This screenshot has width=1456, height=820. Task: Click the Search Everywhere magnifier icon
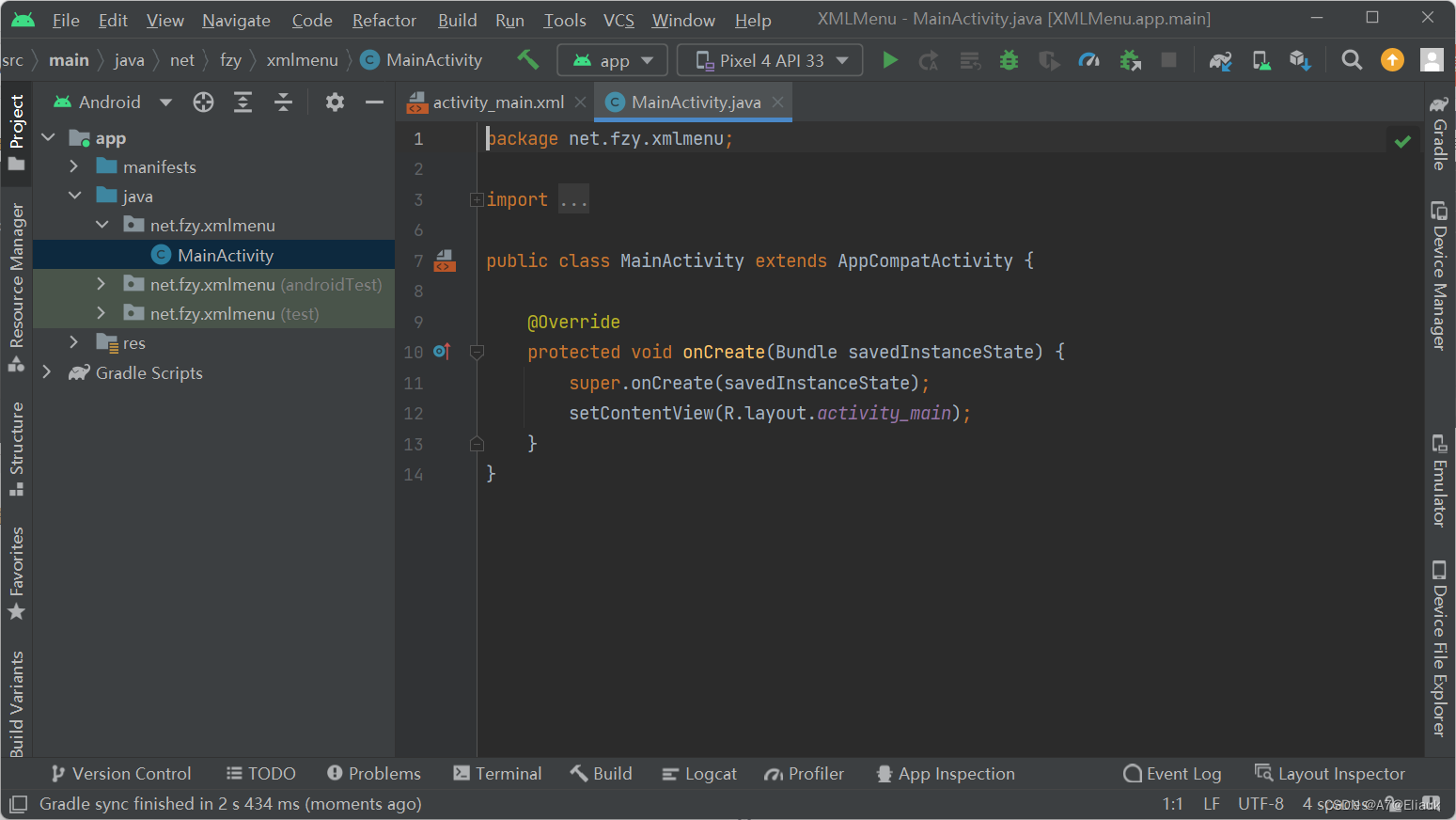(1352, 60)
